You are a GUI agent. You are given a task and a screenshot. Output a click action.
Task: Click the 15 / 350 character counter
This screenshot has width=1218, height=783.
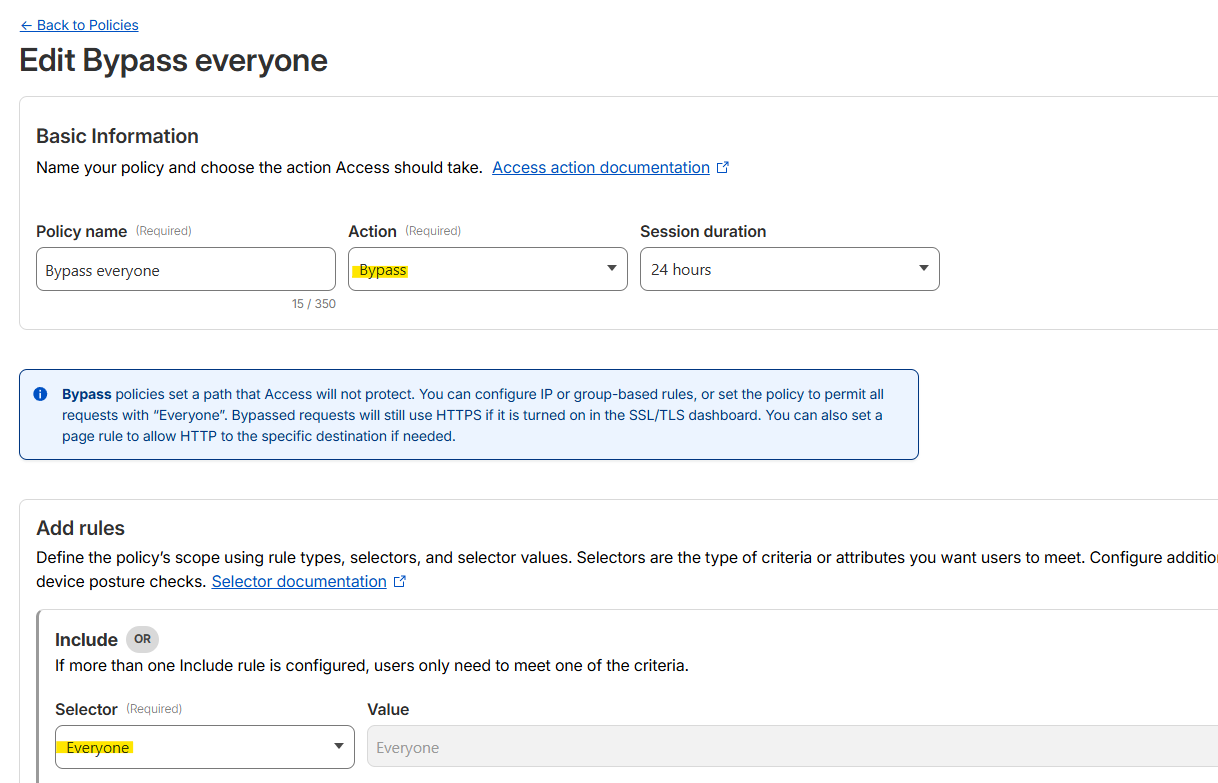click(x=313, y=304)
